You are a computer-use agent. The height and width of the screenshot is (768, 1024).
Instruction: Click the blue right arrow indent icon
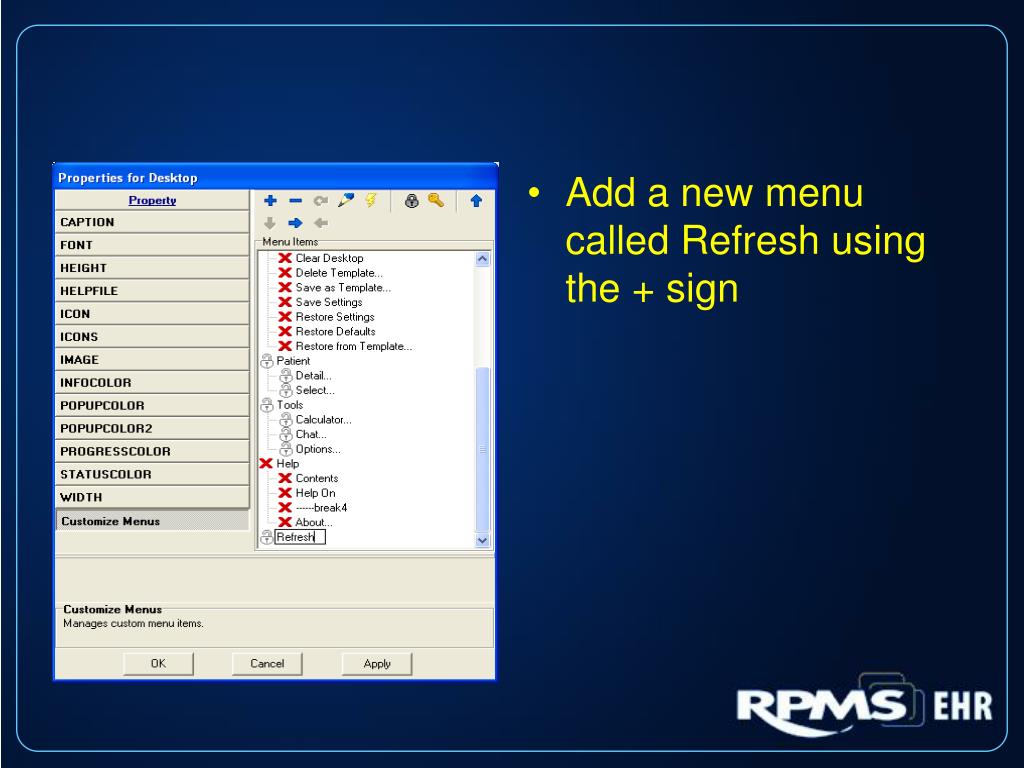click(295, 223)
